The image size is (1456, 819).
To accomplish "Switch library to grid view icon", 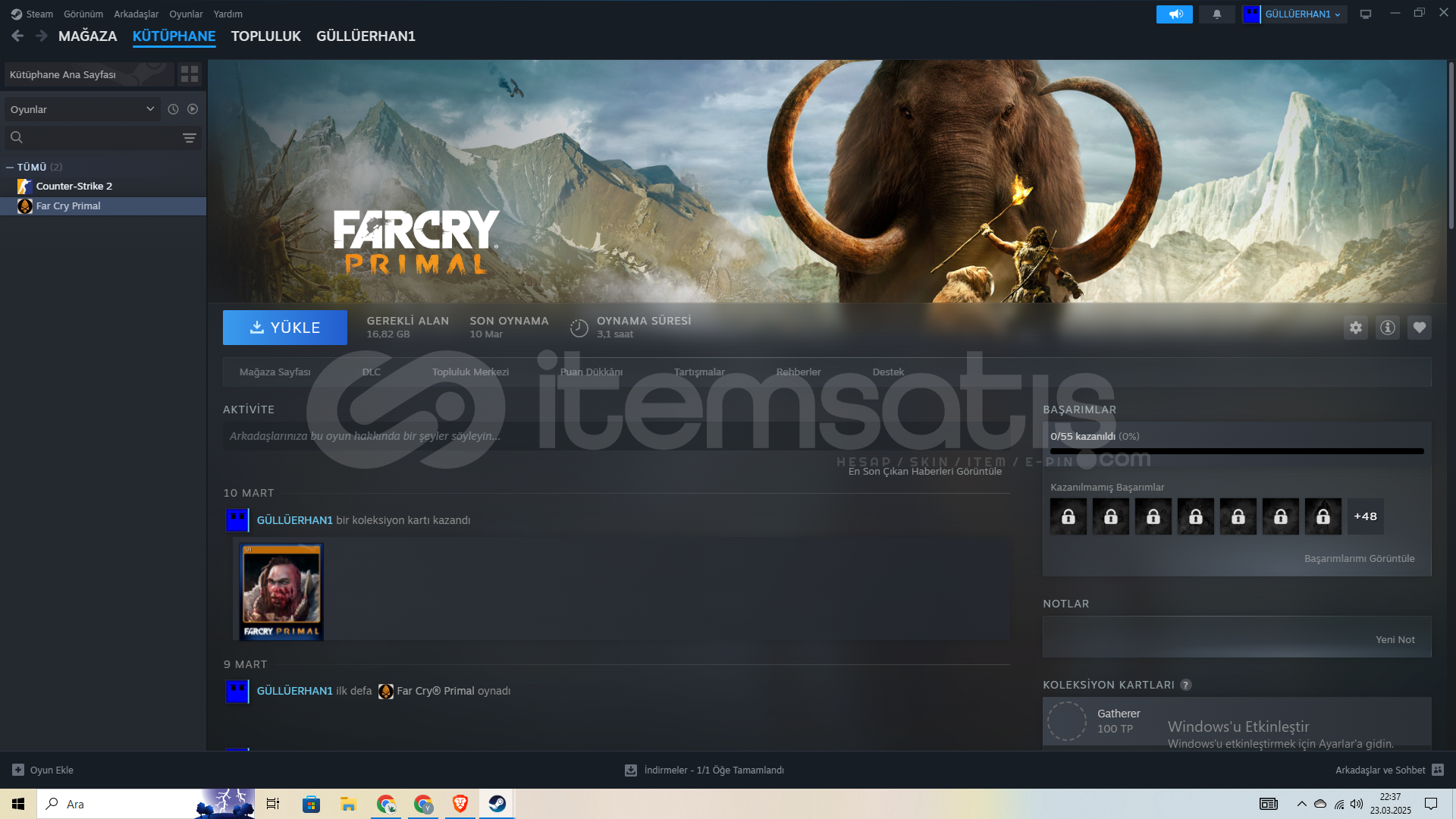I will point(190,74).
